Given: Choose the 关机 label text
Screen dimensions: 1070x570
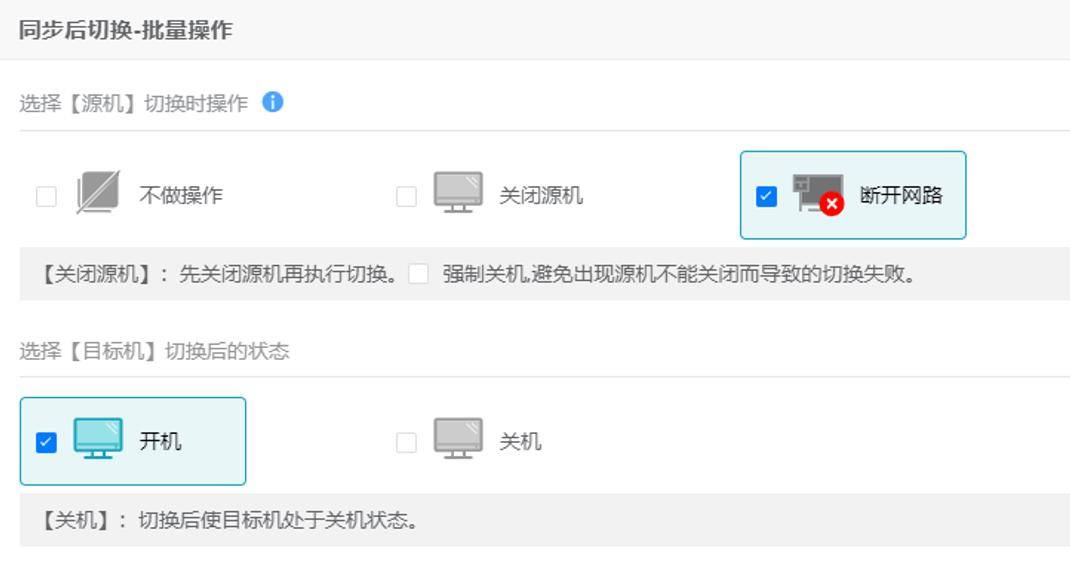Looking at the screenshot, I should (521, 442).
